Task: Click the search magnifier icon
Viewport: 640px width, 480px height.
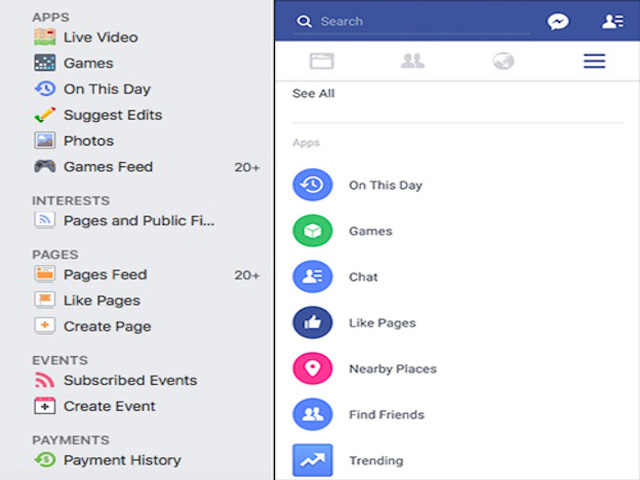Action: click(x=304, y=21)
